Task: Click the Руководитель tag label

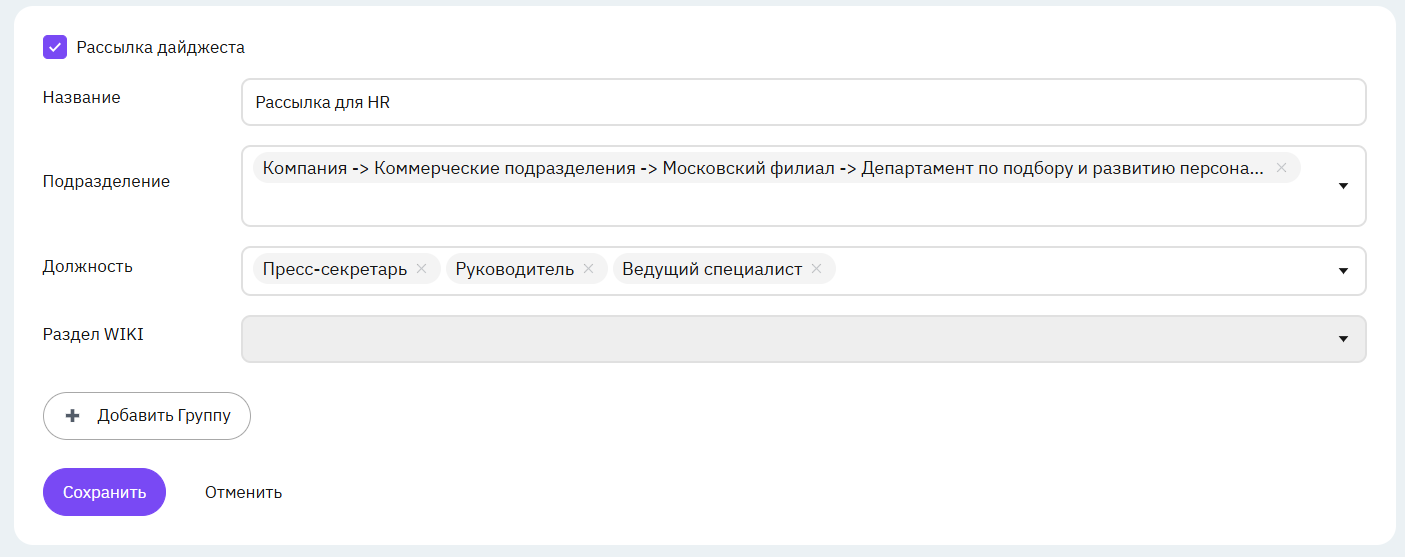Action: pyautogui.click(x=515, y=269)
